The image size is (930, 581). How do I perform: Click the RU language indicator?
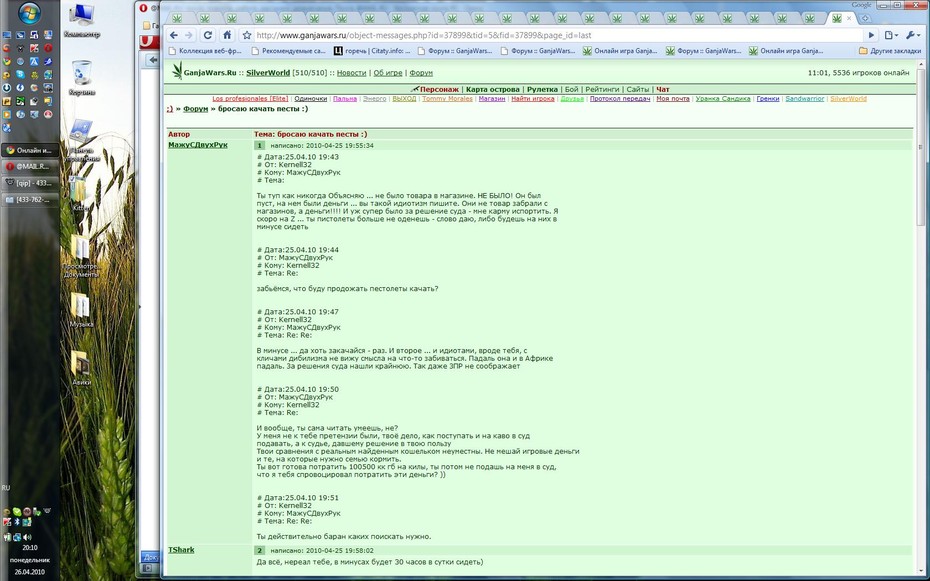pyautogui.click(x=6, y=488)
